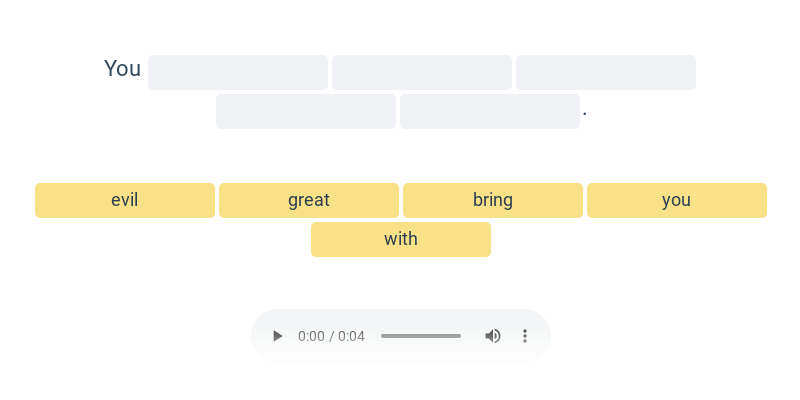This screenshot has height=400, width=800.
Task: Choose the 'great' word tile
Action: click(309, 201)
